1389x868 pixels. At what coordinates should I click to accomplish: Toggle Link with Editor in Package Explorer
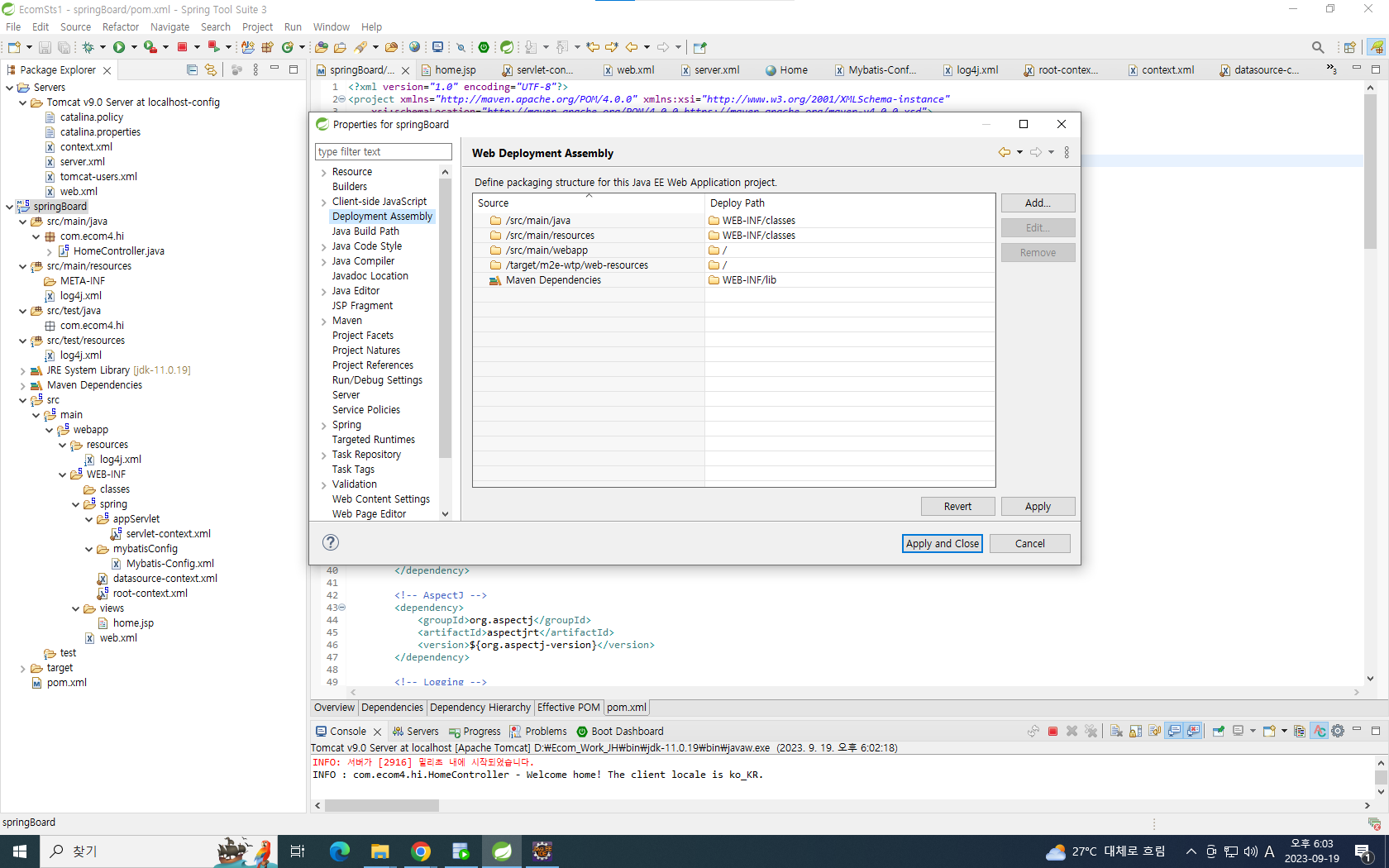coord(211,70)
